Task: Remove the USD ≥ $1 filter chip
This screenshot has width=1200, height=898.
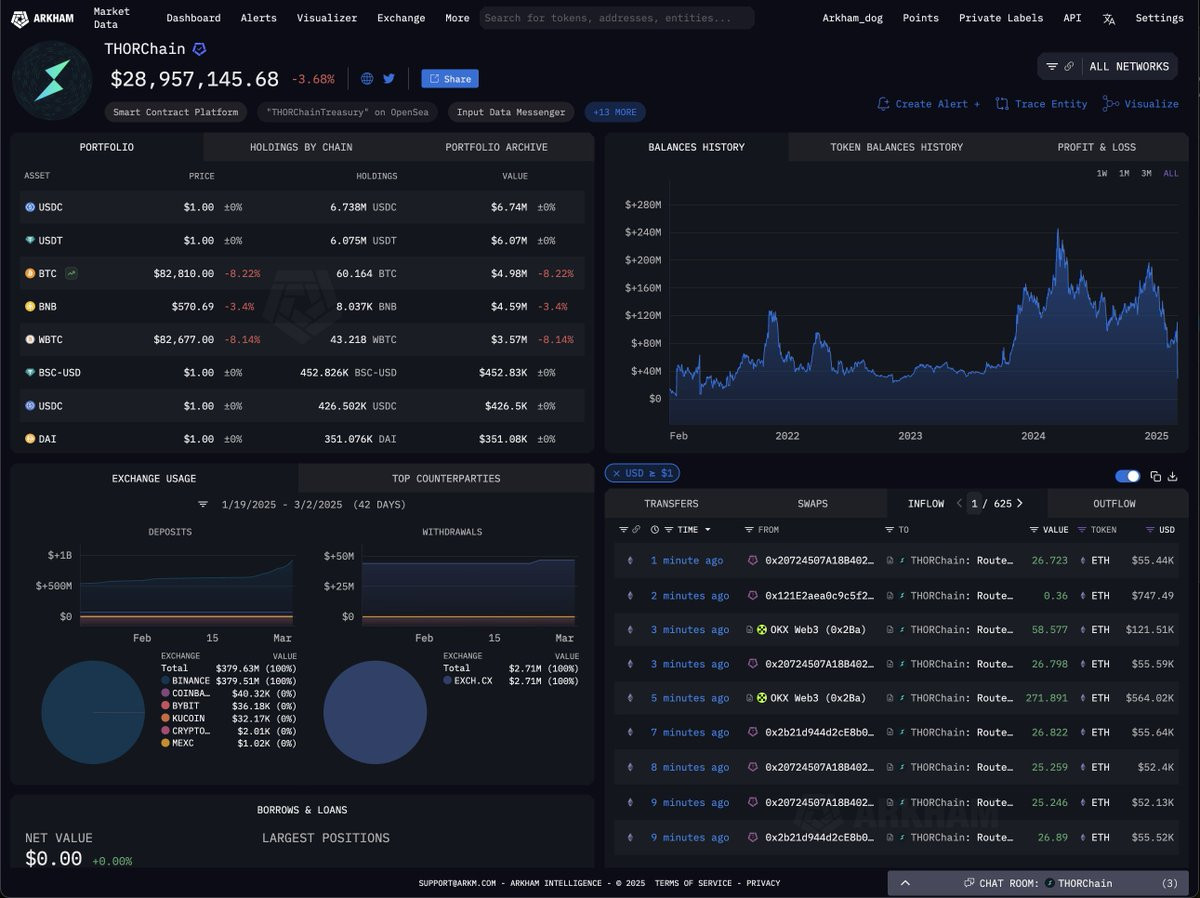Action: (616, 473)
